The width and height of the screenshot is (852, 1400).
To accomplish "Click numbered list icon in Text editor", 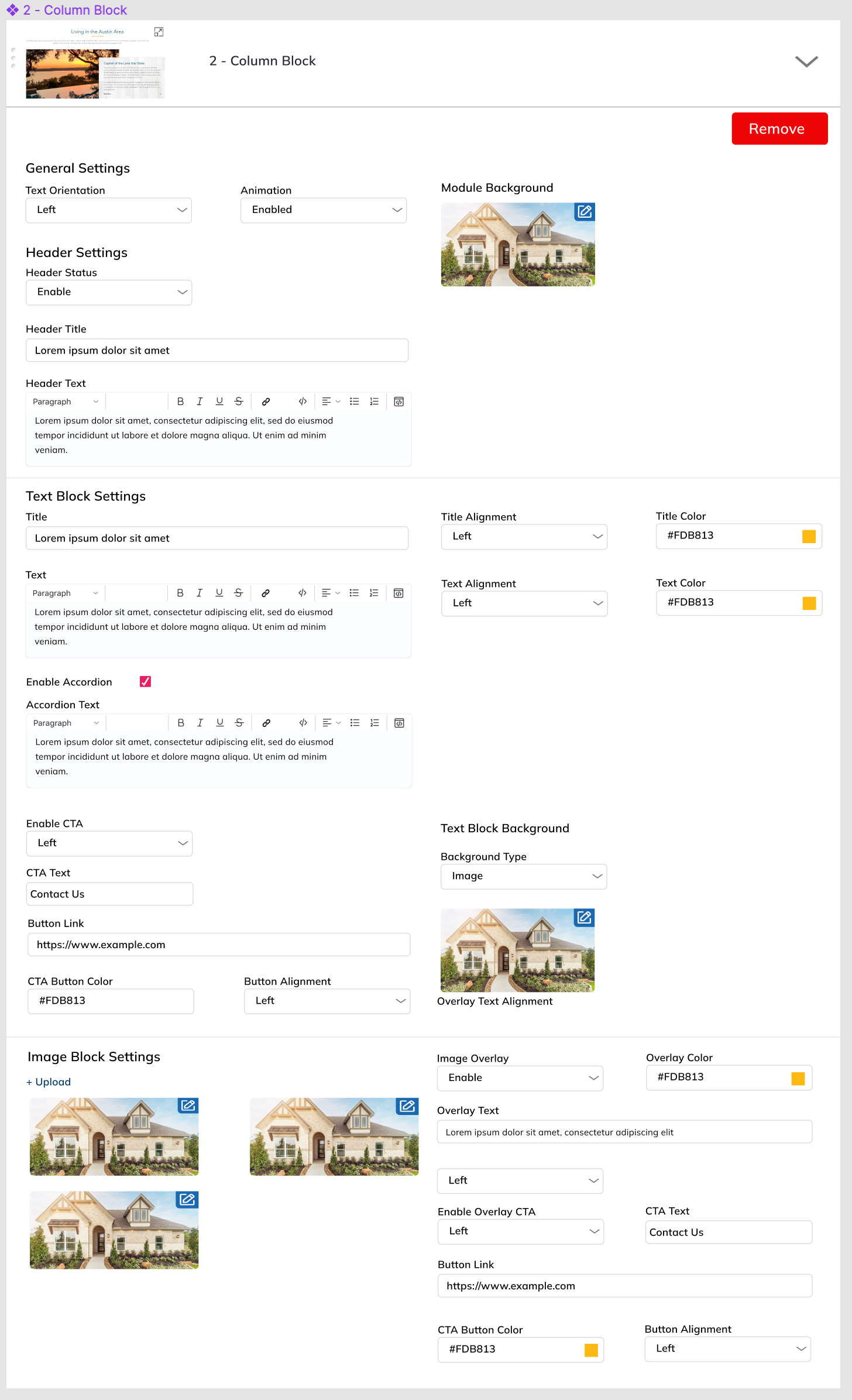I will 374,593.
